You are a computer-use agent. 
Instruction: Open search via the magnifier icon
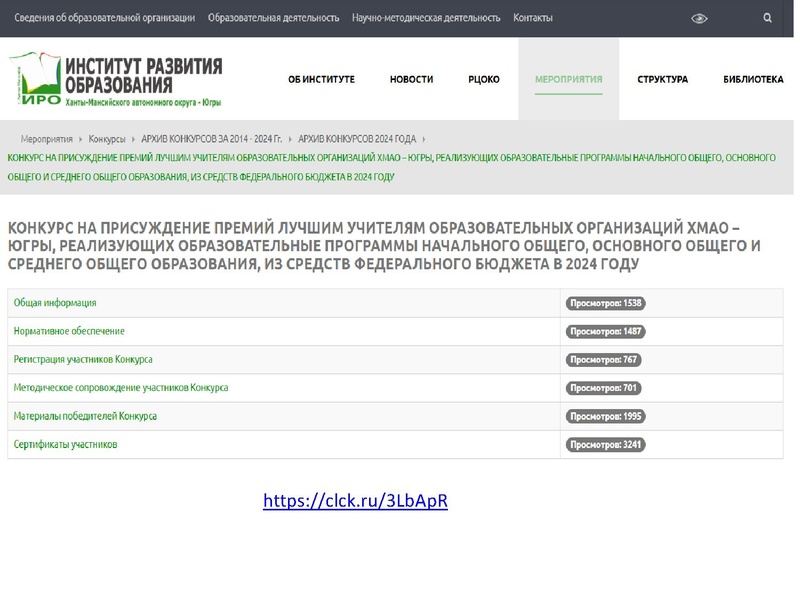point(766,17)
